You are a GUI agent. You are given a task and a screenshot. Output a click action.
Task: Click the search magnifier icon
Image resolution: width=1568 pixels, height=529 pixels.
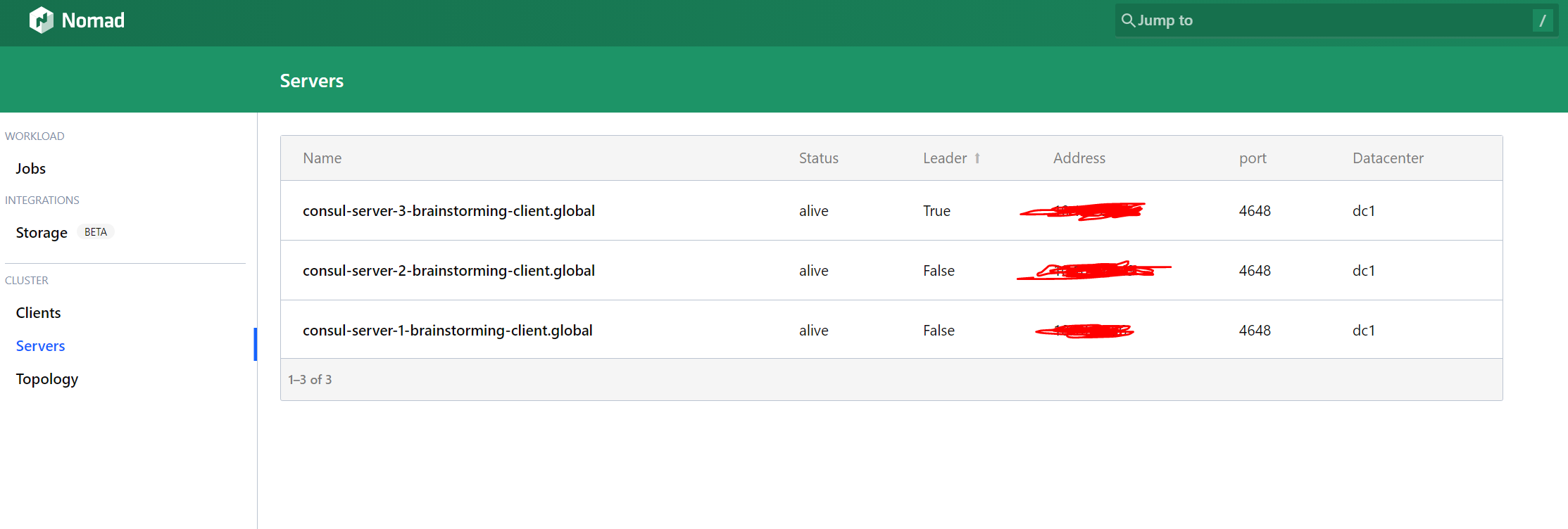click(x=1128, y=20)
